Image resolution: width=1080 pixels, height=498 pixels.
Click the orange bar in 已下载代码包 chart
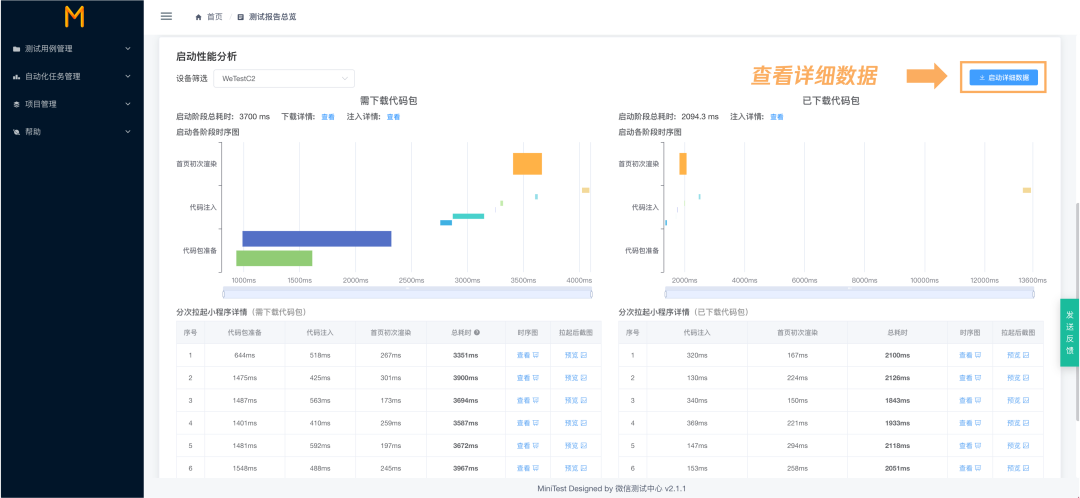(683, 164)
